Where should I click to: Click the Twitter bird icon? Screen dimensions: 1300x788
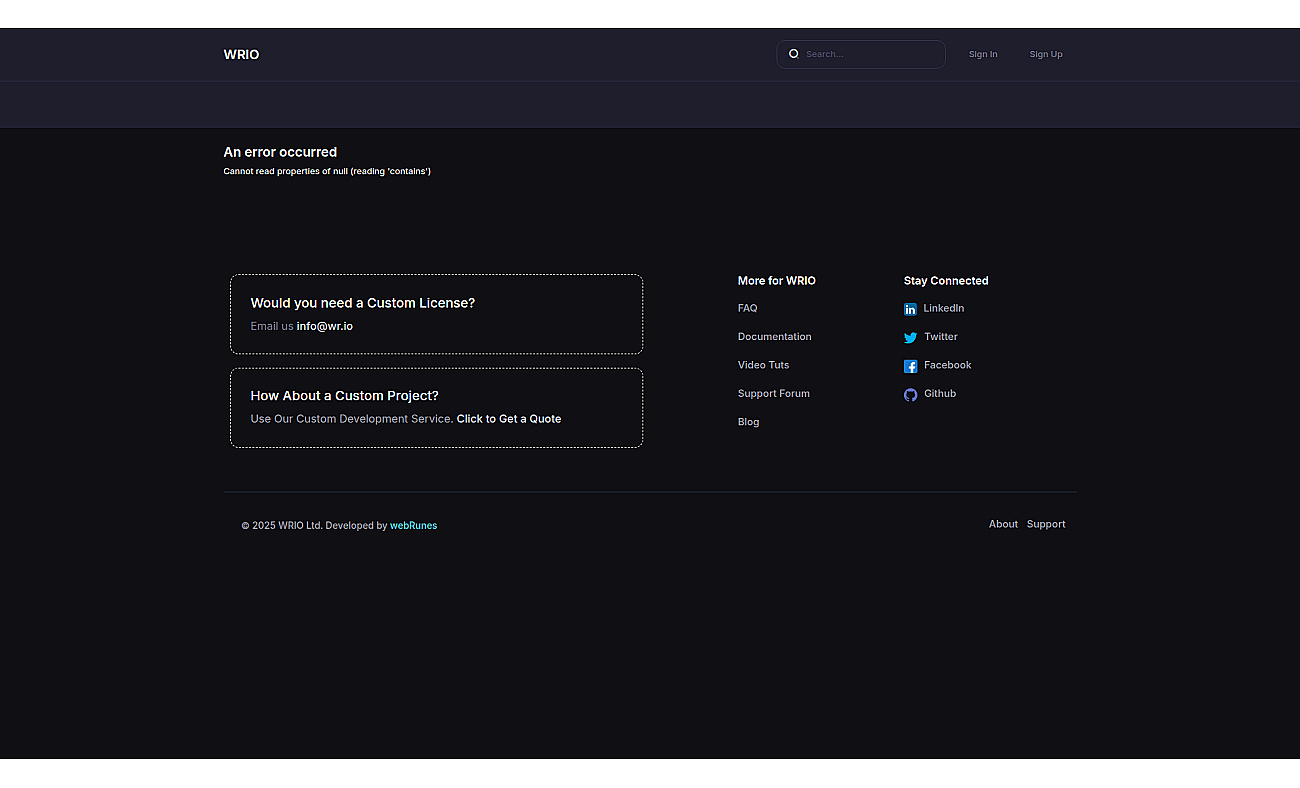[910, 338]
